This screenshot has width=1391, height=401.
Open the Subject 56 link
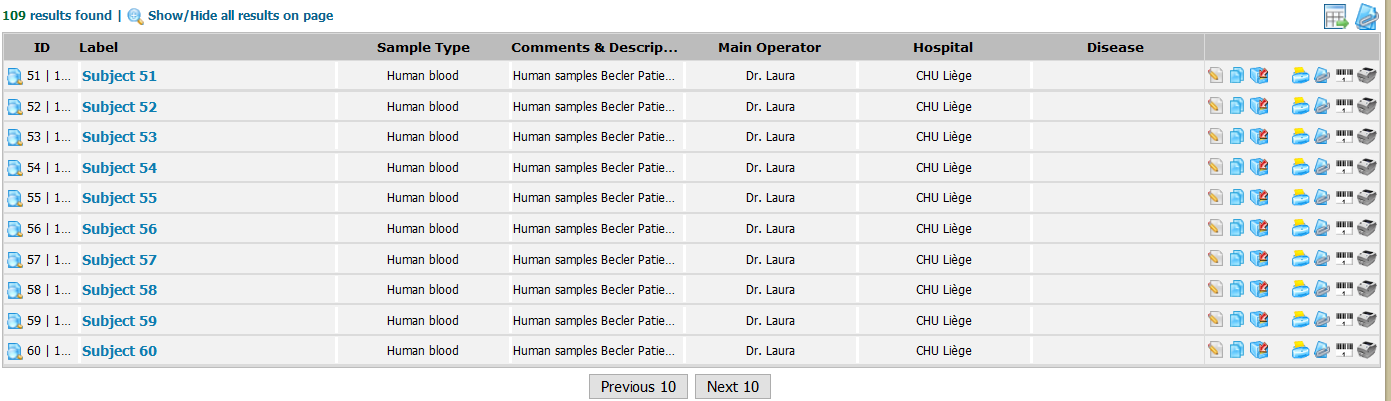(119, 229)
